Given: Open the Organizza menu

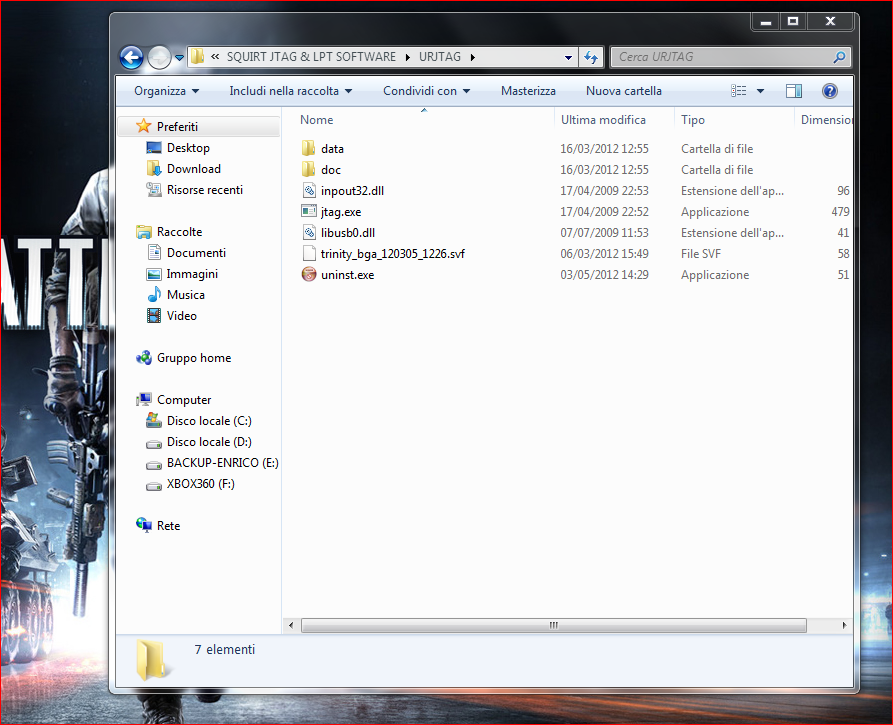Looking at the screenshot, I should [x=166, y=91].
